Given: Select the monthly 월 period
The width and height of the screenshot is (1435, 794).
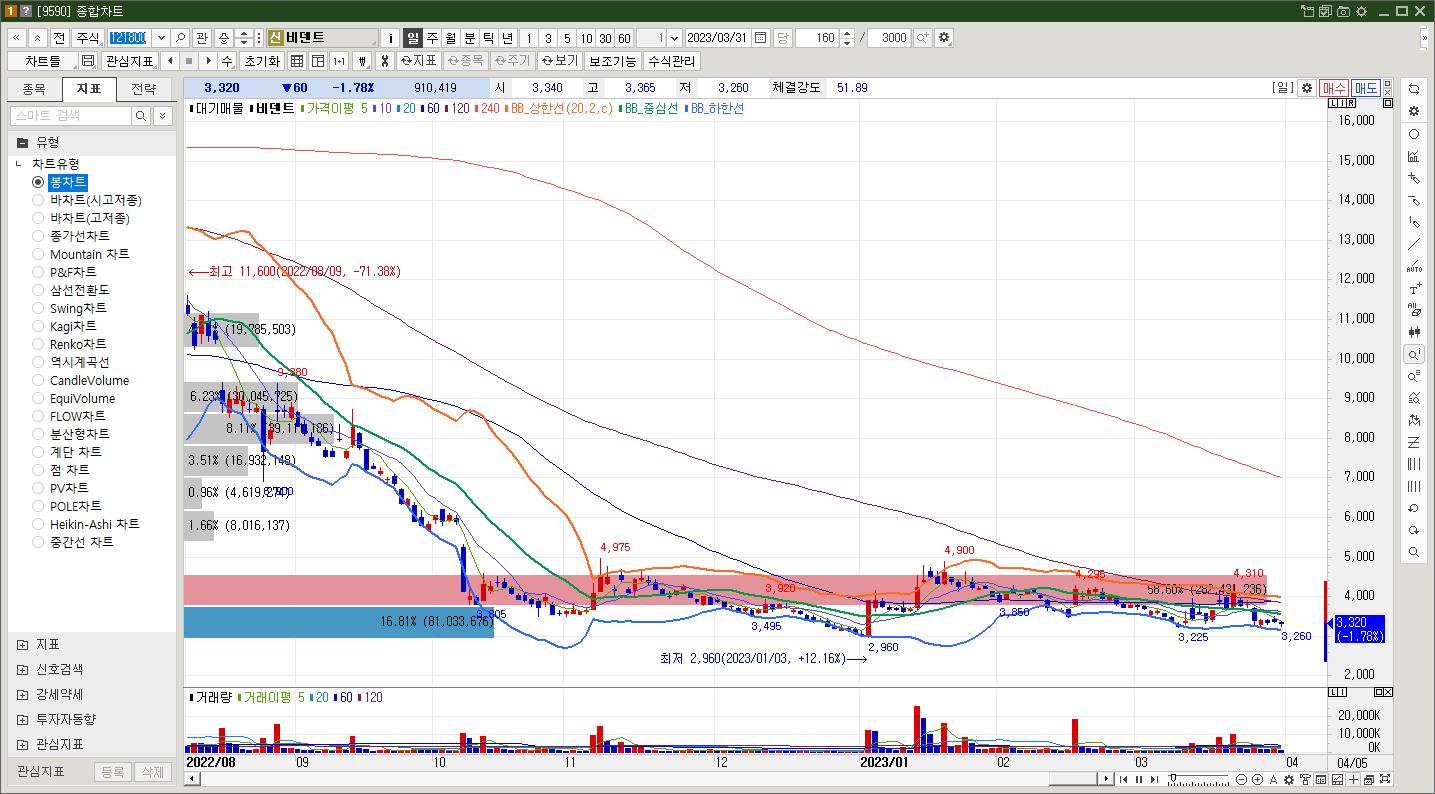Looking at the screenshot, I should coord(451,37).
